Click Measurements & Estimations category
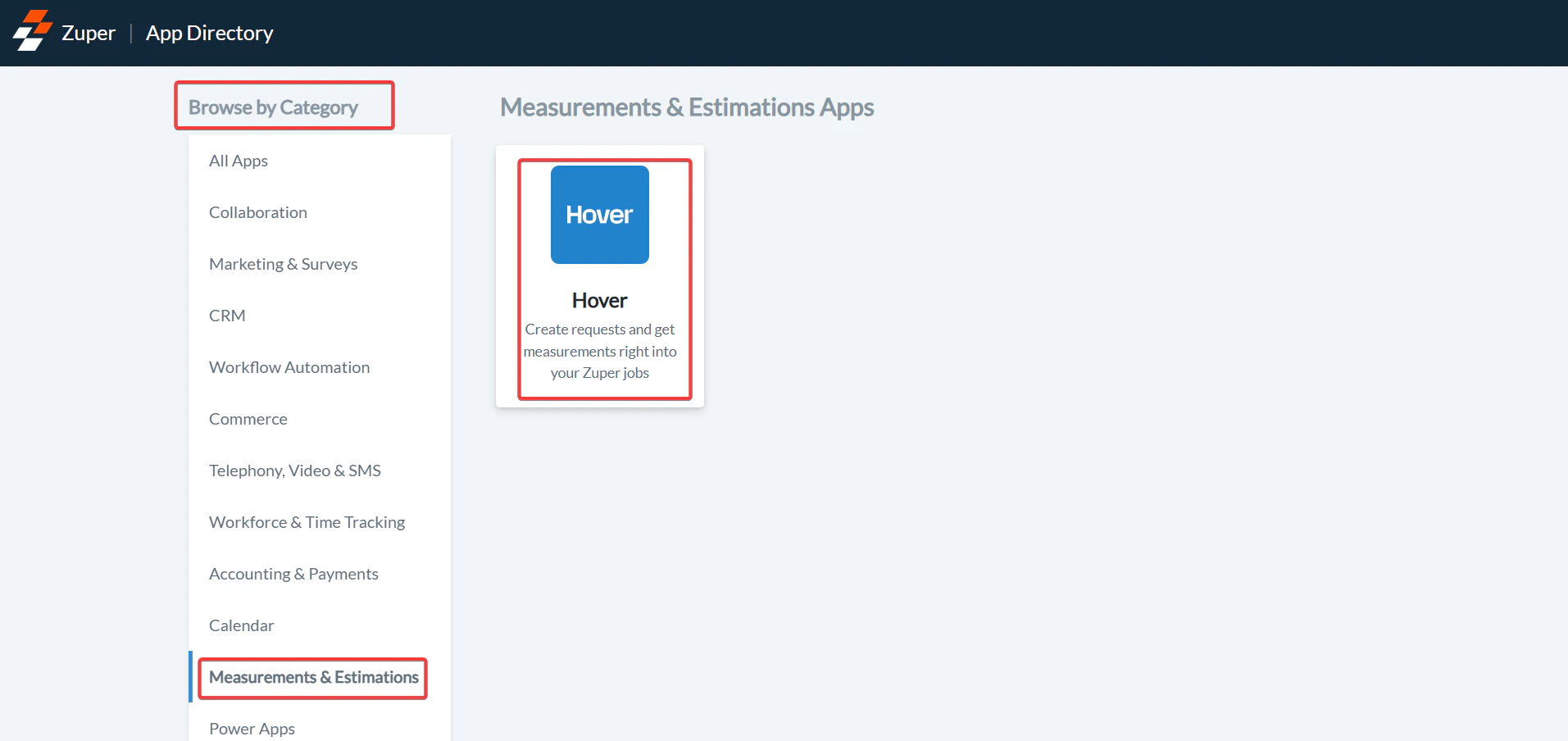Viewport: 1568px width, 741px height. click(314, 677)
